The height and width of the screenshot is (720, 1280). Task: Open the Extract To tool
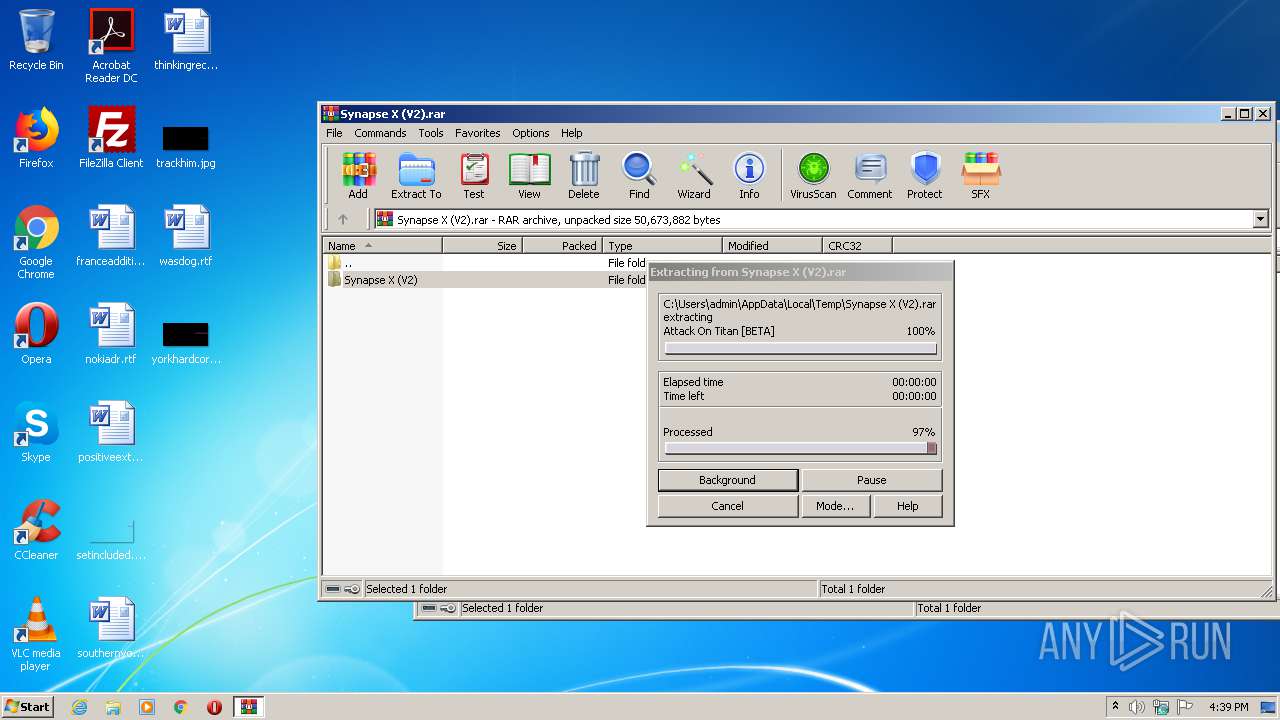[x=416, y=176]
